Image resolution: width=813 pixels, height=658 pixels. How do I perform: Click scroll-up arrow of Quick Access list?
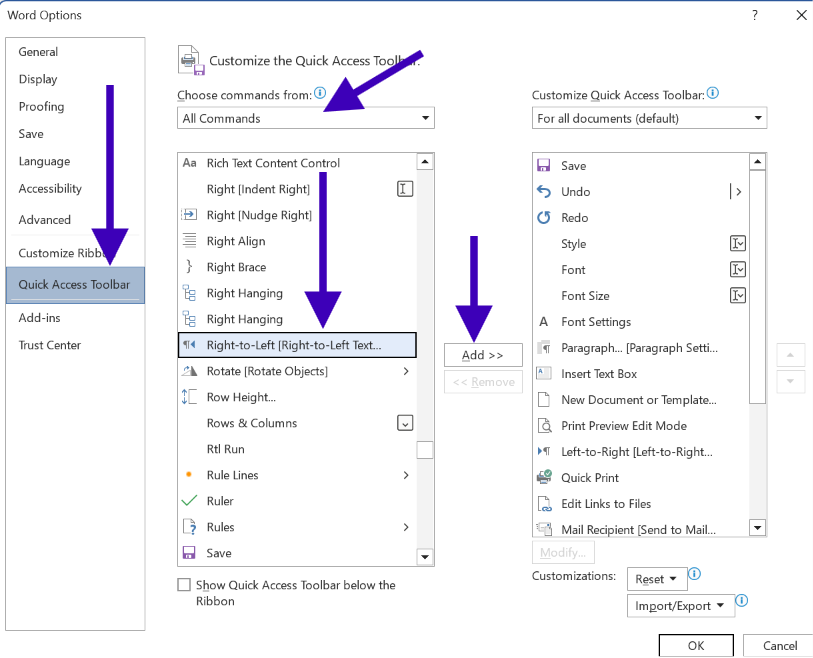[x=758, y=162]
